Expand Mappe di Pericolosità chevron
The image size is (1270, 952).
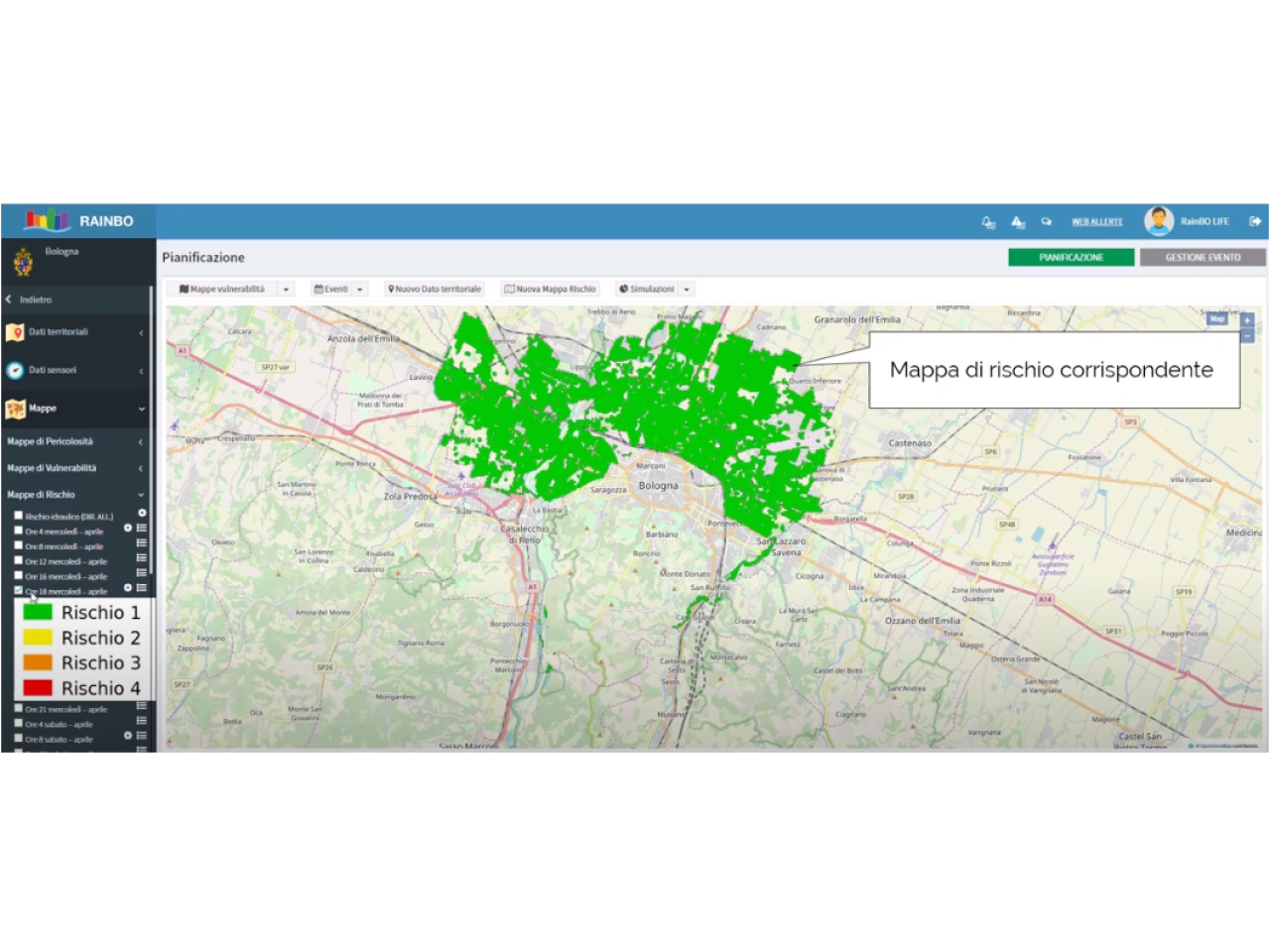click(141, 441)
